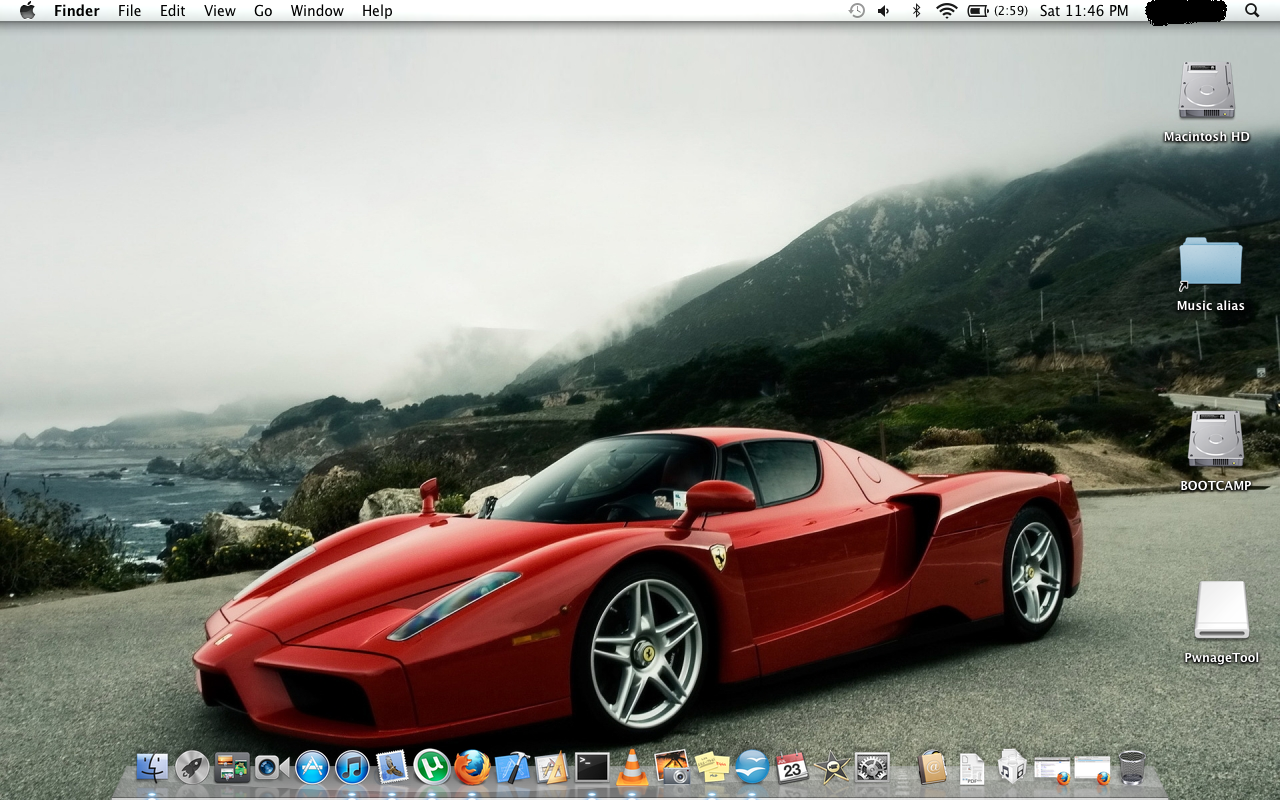This screenshot has width=1280, height=800.
Task: Open the Window menu
Action: click(x=317, y=11)
